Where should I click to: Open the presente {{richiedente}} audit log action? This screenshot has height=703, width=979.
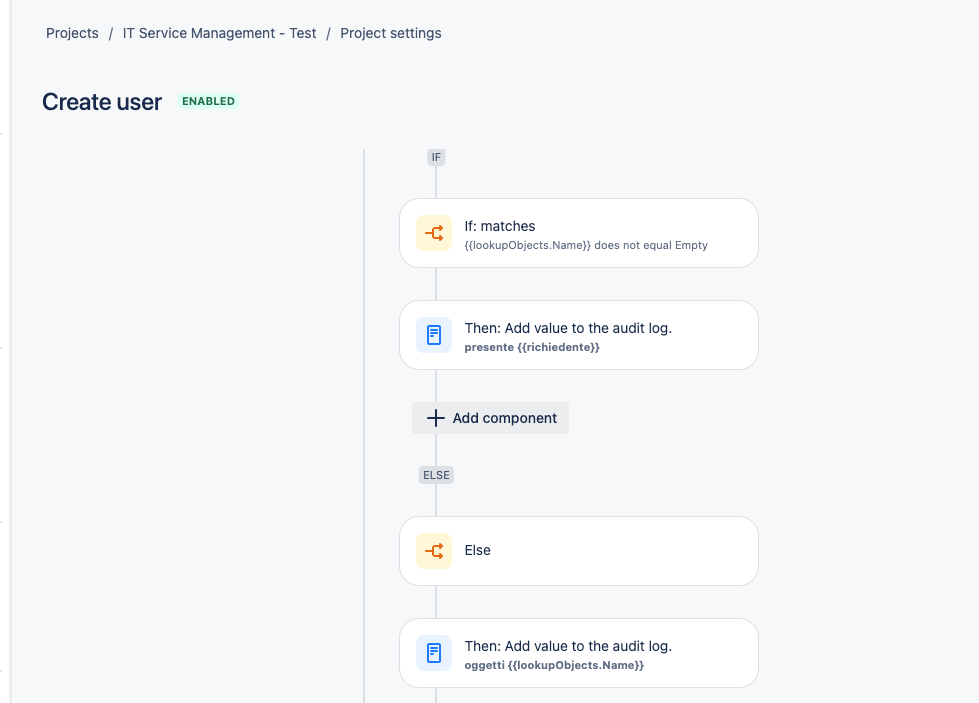click(x=579, y=335)
